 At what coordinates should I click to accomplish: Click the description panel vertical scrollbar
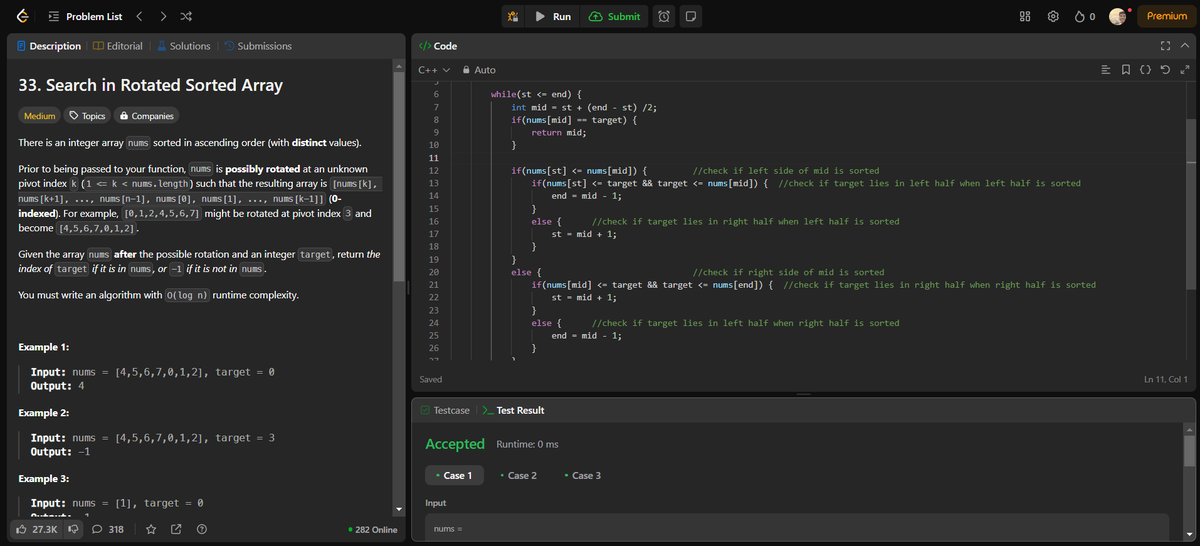pos(400,175)
